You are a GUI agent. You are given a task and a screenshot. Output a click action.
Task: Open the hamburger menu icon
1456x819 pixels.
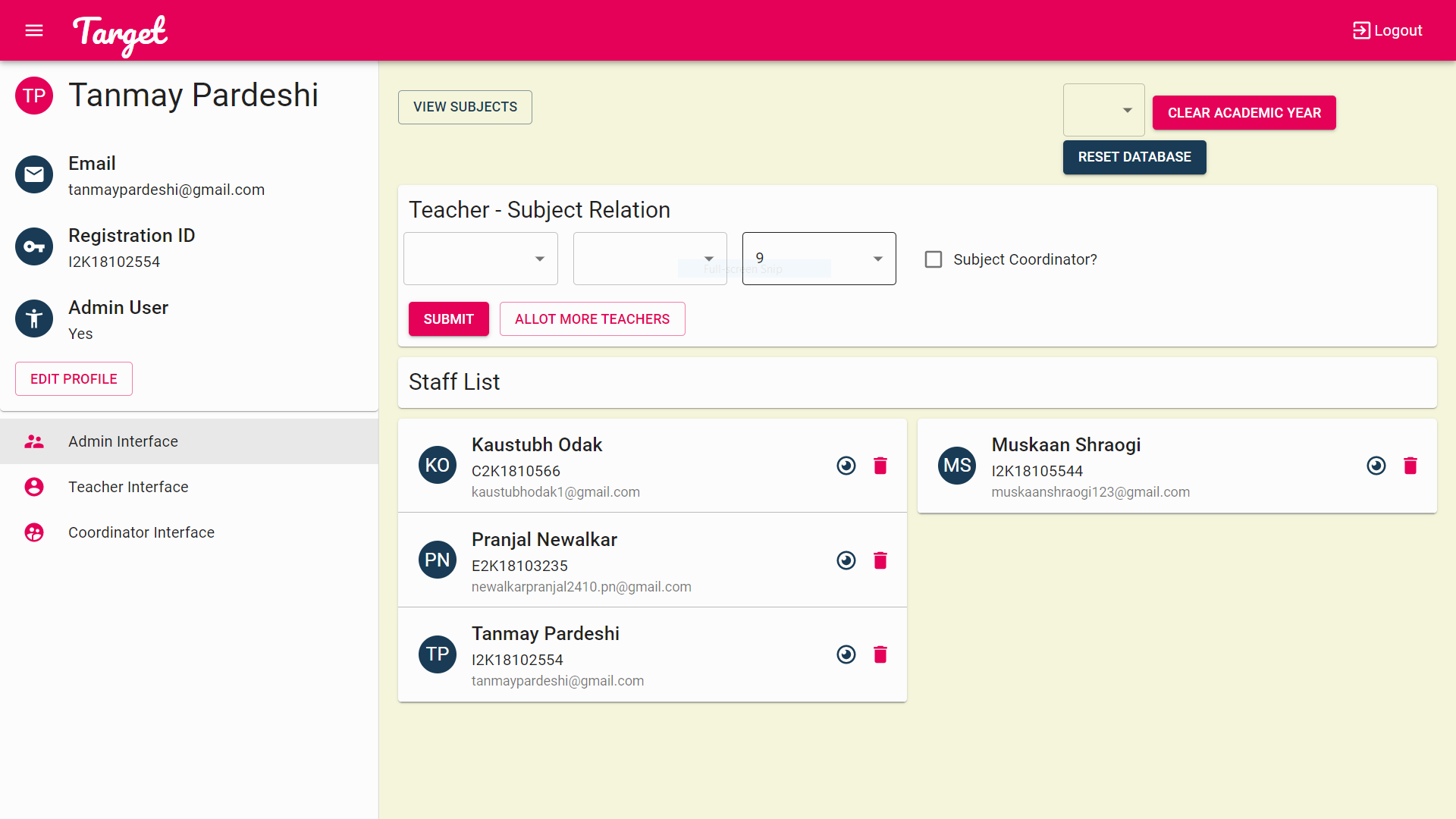34,30
